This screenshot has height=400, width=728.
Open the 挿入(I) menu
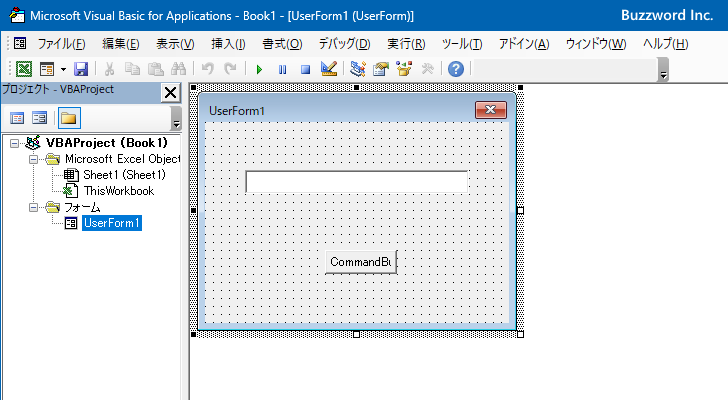(x=228, y=44)
